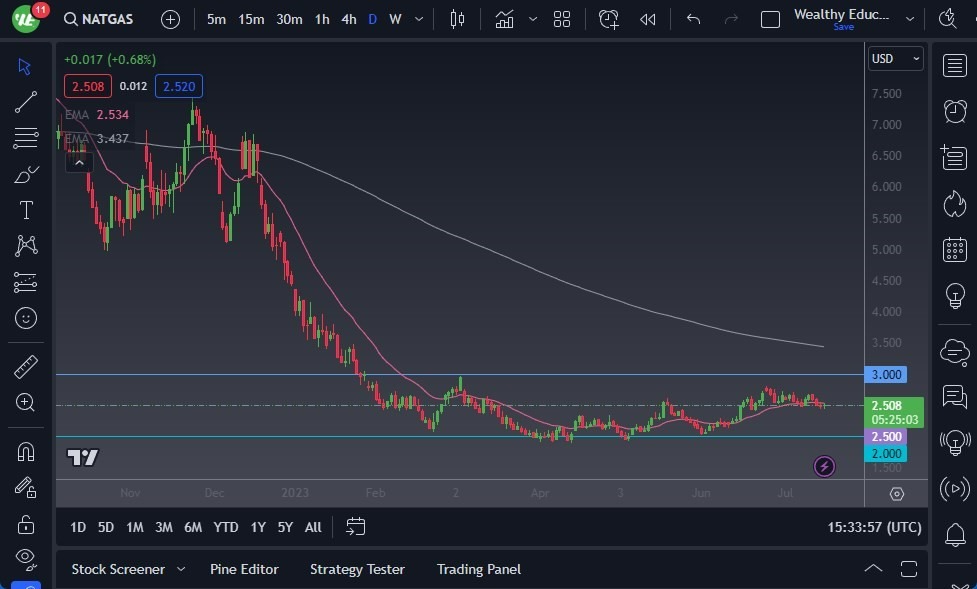This screenshot has width=977, height=589.
Task: Click the Zoom In magnifier tool
Action: [x=26, y=402]
